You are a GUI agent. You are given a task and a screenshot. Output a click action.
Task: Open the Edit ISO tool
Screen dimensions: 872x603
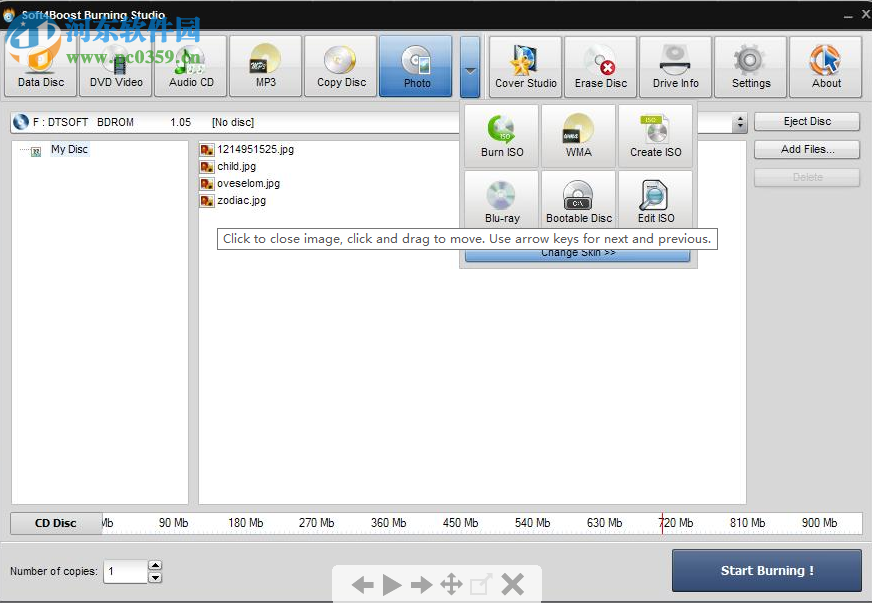point(656,200)
